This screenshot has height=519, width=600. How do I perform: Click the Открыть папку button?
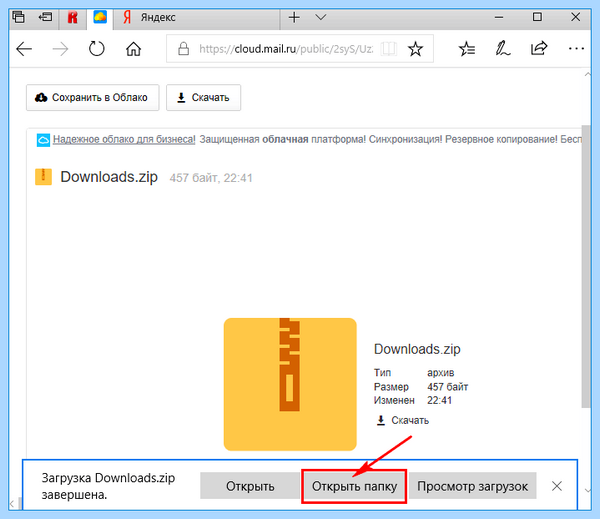(354, 486)
